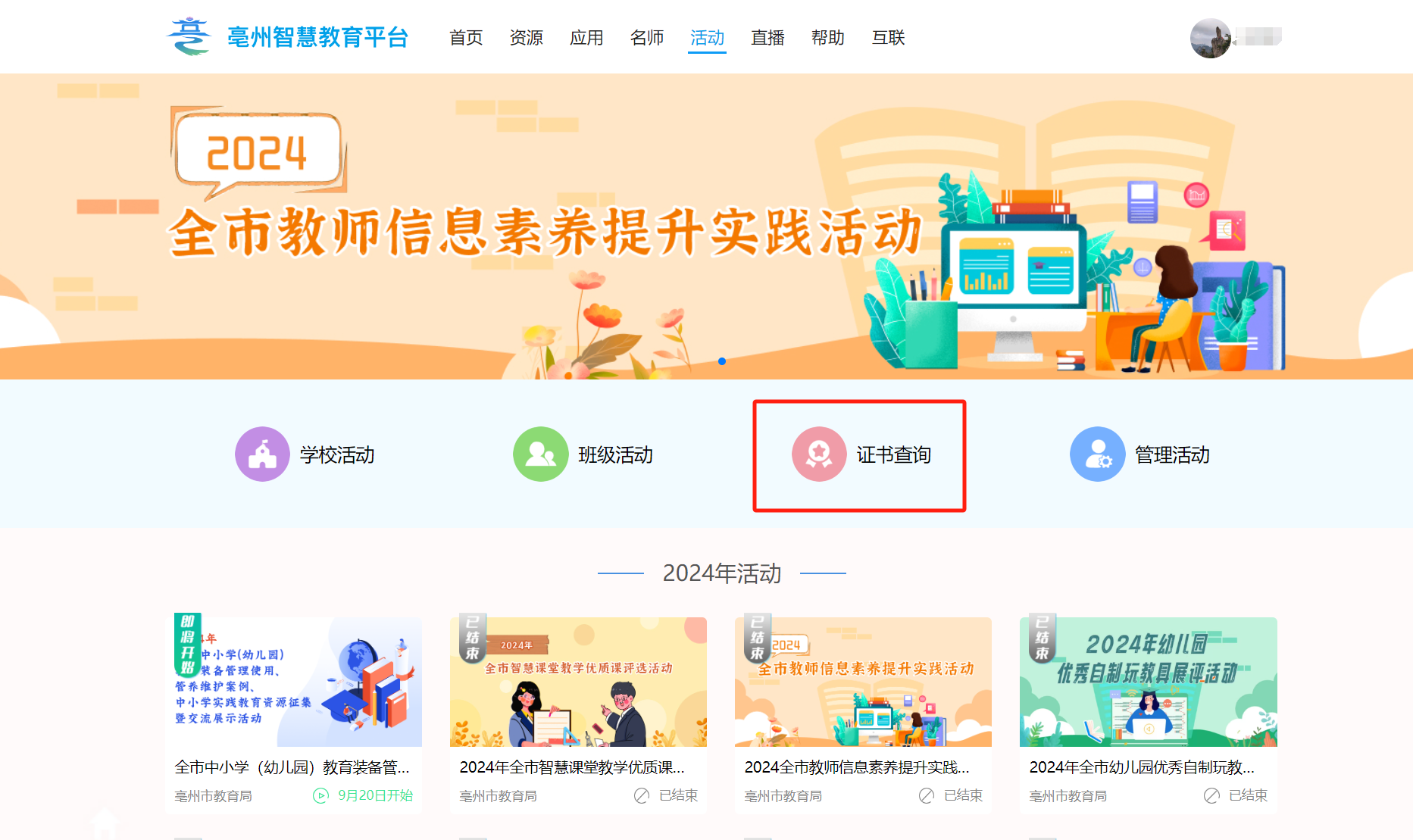Open the purple 学校活动 school icon
Viewport: 1413px width, 840px height.
click(x=262, y=454)
